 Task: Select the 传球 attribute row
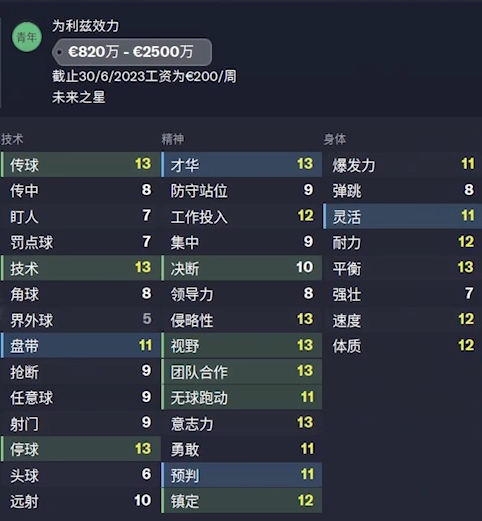click(81, 164)
